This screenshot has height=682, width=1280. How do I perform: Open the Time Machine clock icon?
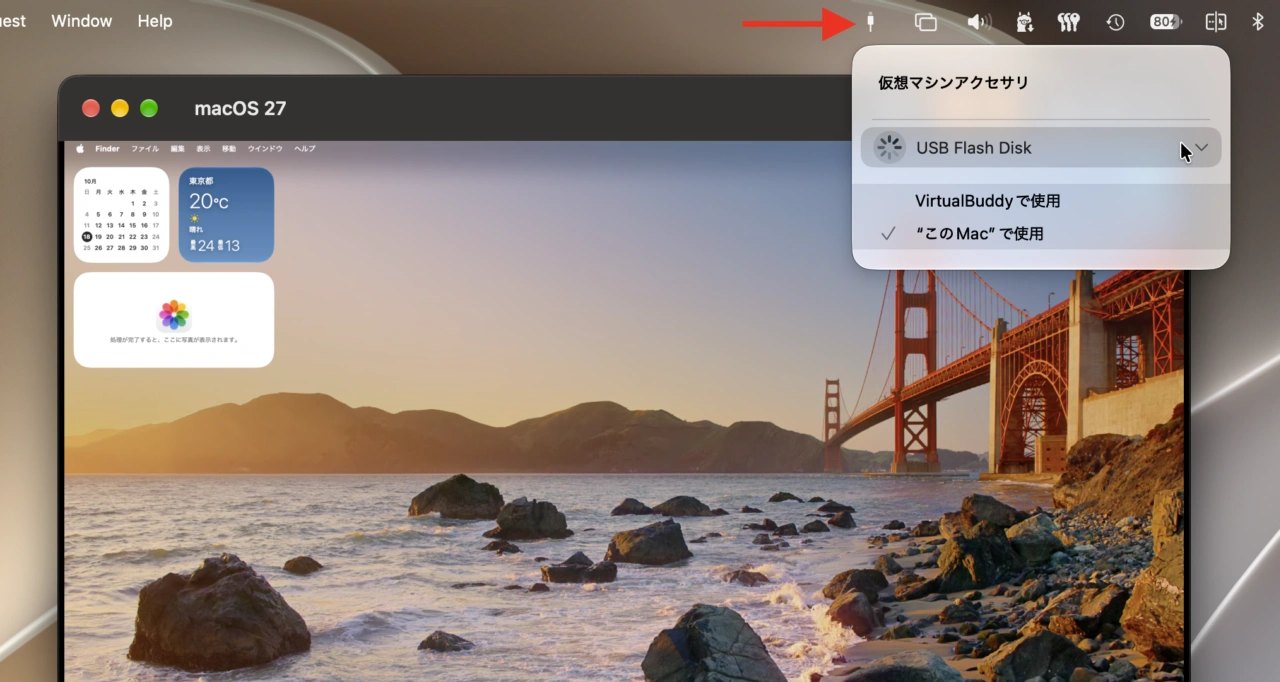pyautogui.click(x=1115, y=22)
